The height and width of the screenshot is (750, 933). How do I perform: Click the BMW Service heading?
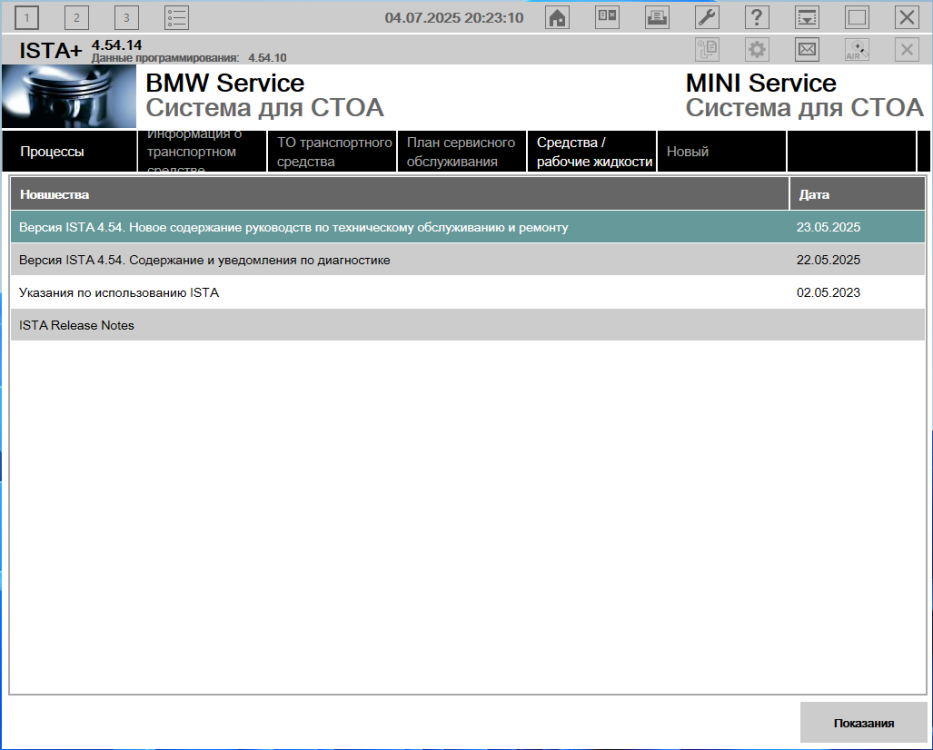pos(225,83)
